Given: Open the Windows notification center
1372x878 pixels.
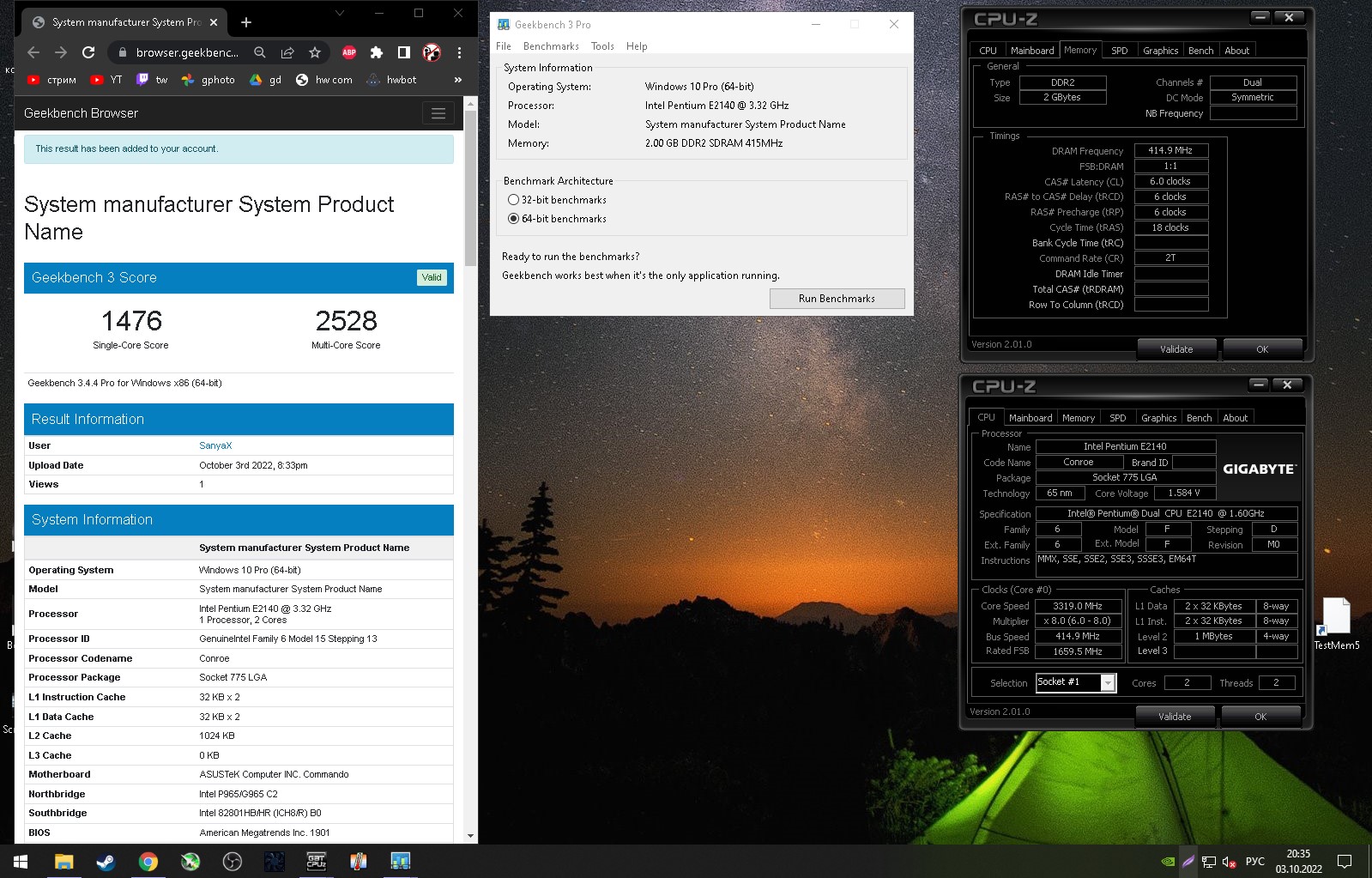Looking at the screenshot, I should point(1345,861).
